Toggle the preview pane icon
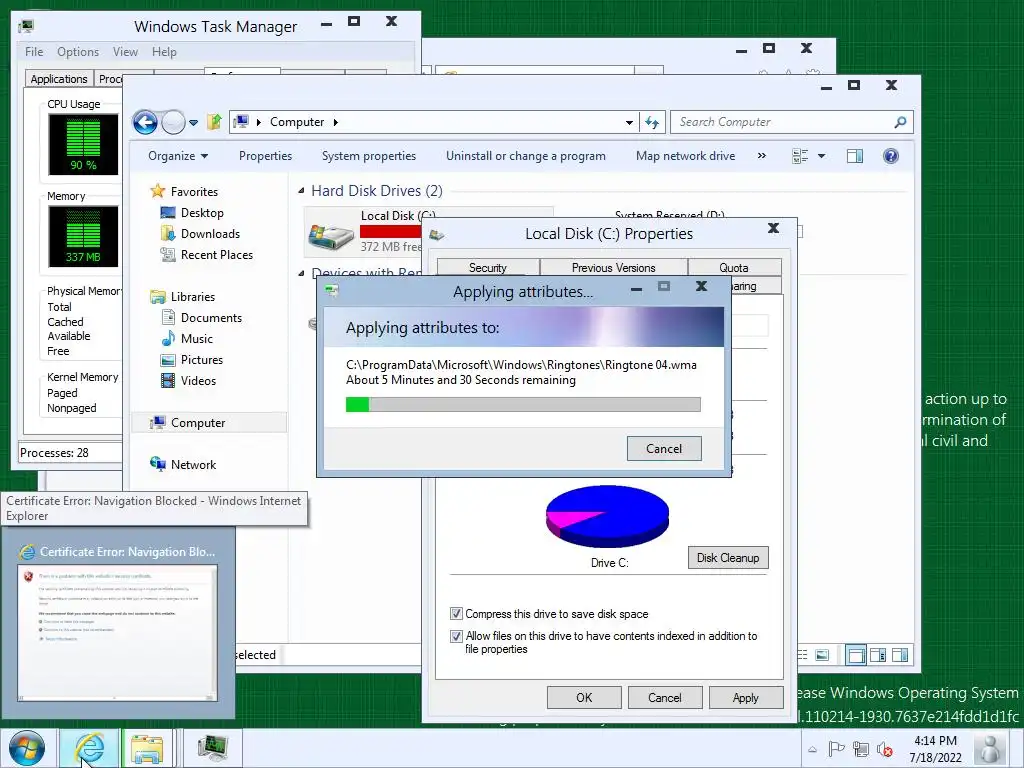This screenshot has width=1024, height=768. [x=855, y=156]
